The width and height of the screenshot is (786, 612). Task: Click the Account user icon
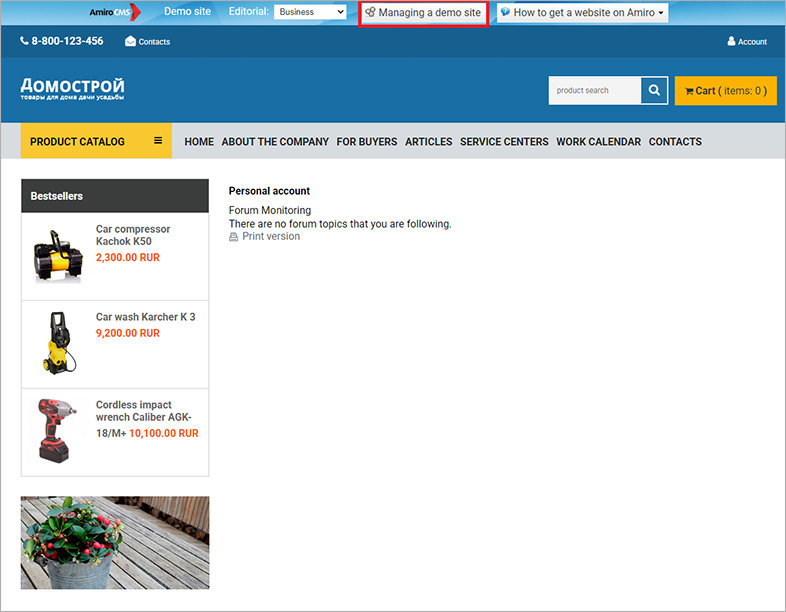[731, 41]
